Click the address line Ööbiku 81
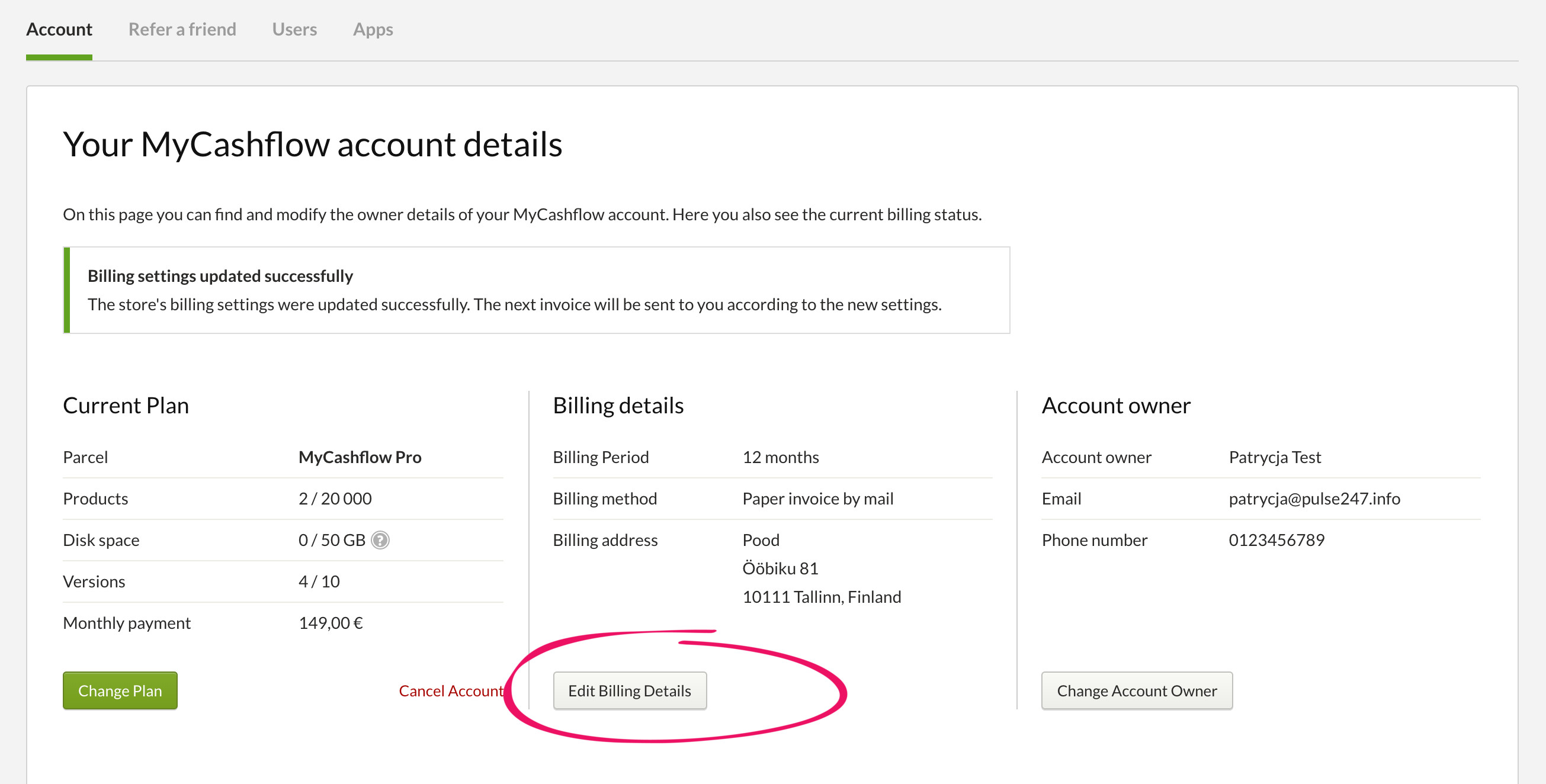 (780, 568)
